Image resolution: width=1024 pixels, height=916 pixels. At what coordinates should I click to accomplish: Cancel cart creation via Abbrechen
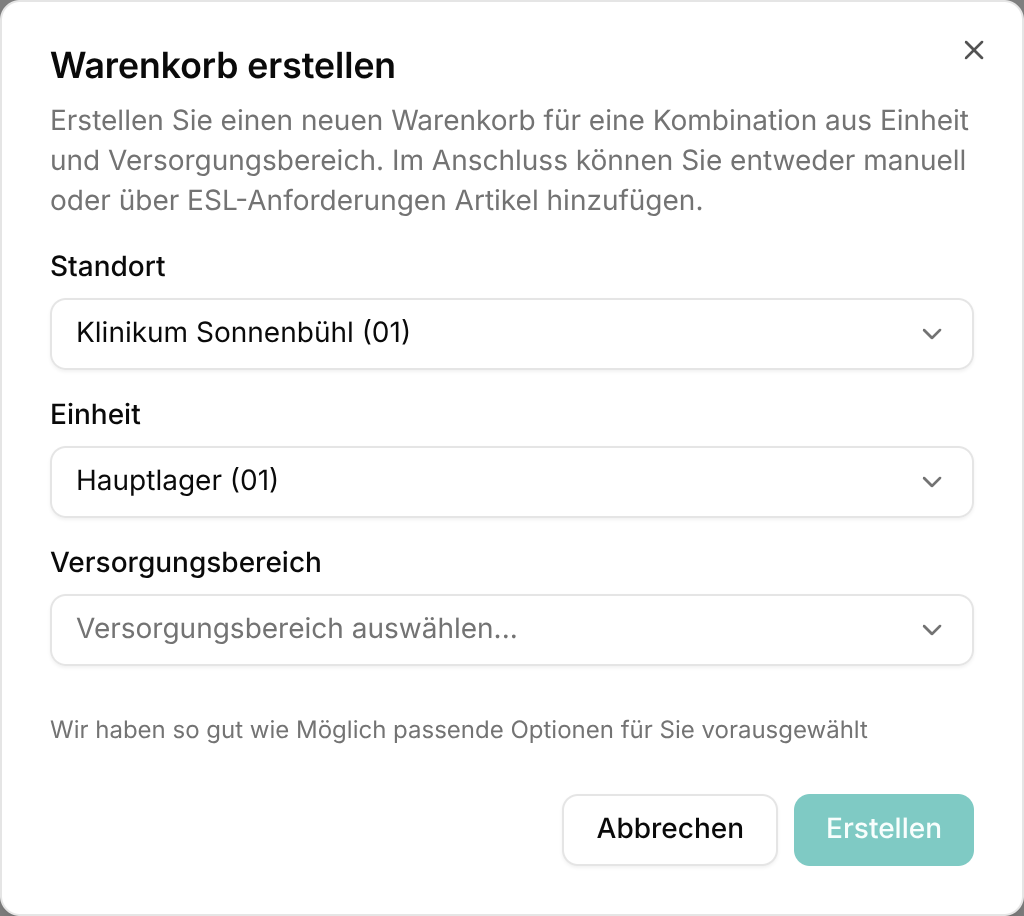click(x=669, y=829)
